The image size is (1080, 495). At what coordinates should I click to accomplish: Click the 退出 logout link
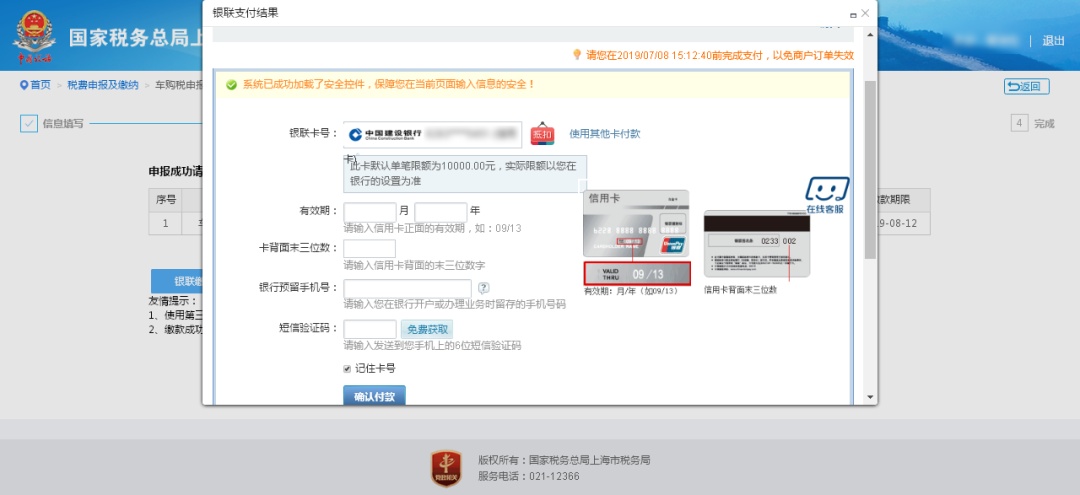pos(1053,41)
